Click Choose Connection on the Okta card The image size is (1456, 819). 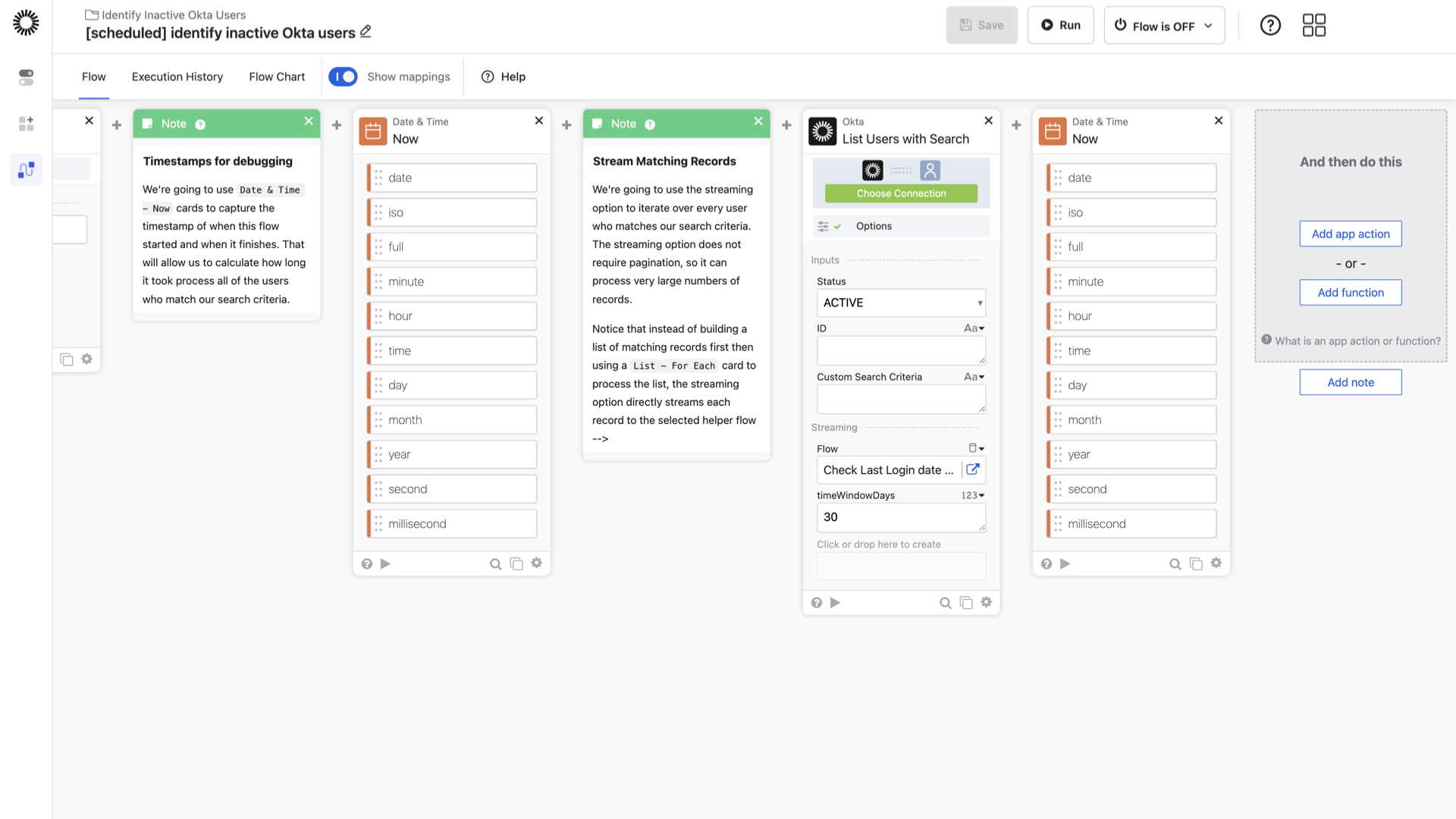pos(901,193)
